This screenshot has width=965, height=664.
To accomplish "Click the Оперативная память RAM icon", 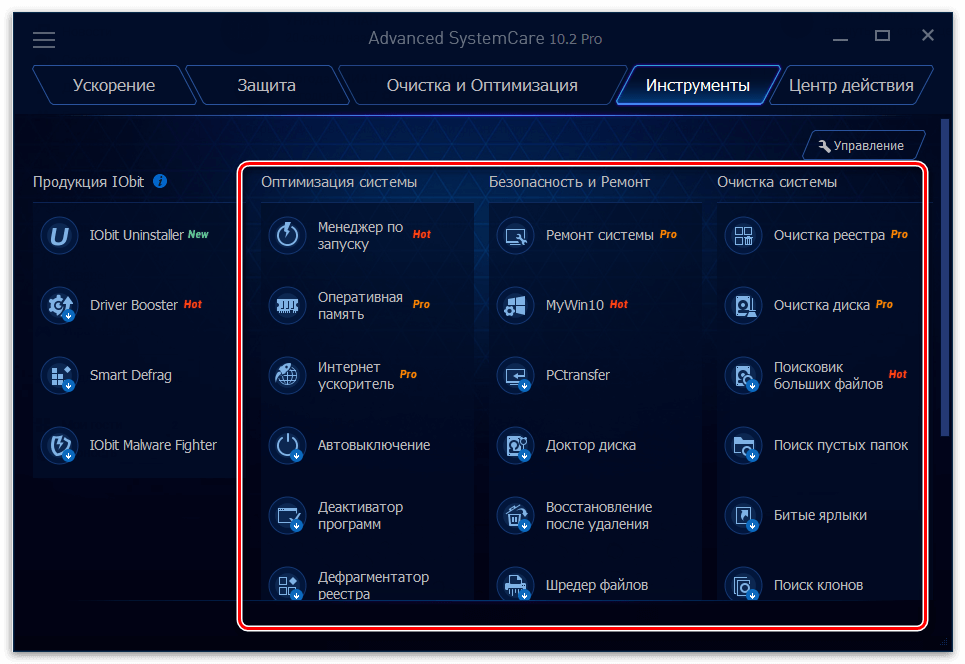I will (287, 306).
